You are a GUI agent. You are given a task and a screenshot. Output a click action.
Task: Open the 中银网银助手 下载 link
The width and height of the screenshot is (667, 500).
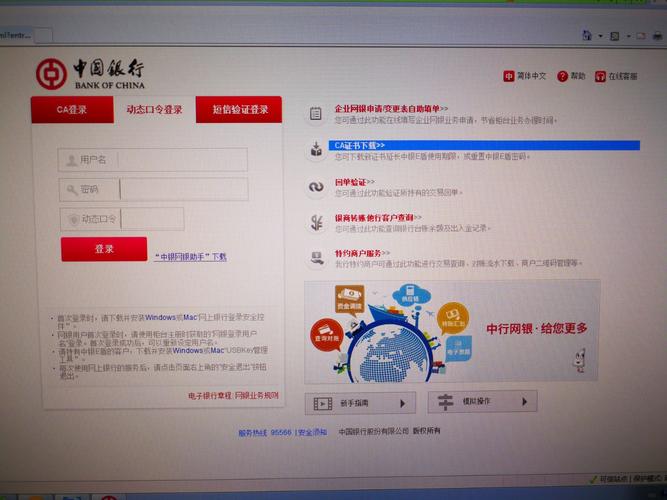click(191, 257)
